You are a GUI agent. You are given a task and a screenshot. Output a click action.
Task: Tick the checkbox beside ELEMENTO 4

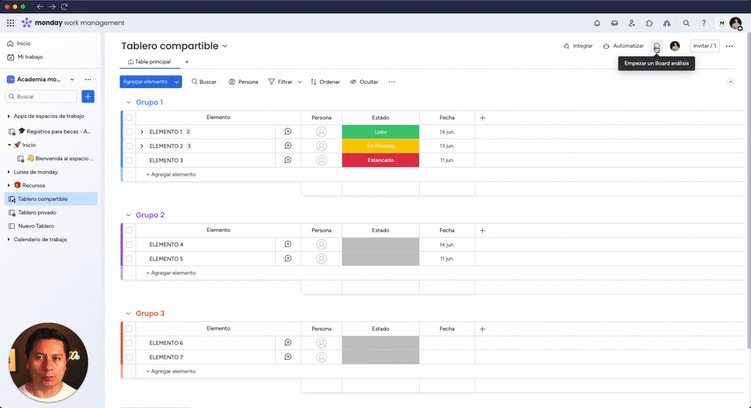(129, 244)
